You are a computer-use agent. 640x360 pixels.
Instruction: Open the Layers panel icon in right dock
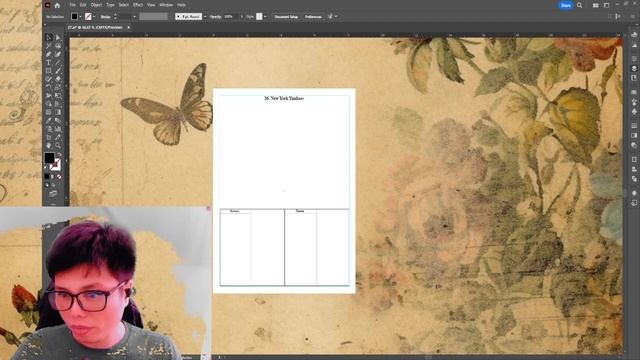[634, 68]
